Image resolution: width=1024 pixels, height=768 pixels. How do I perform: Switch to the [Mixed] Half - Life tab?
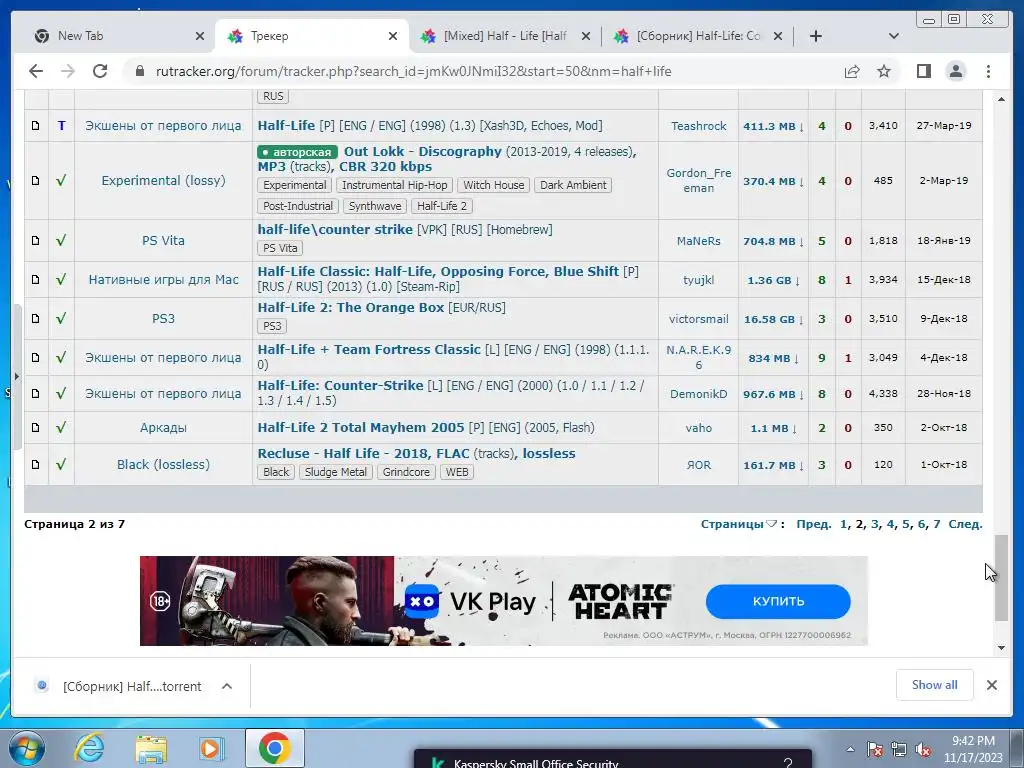[505, 37]
